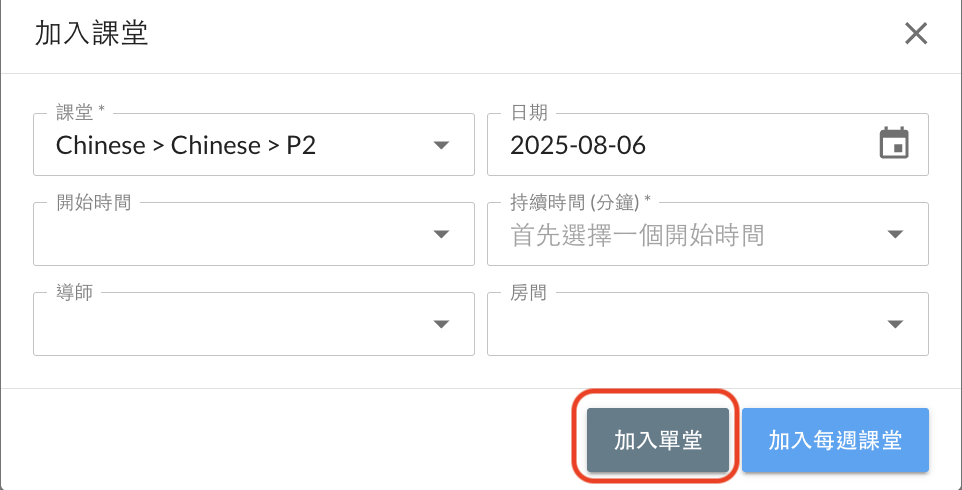Click the 加入每週課堂 button
The height and width of the screenshot is (490, 962).
(835, 440)
